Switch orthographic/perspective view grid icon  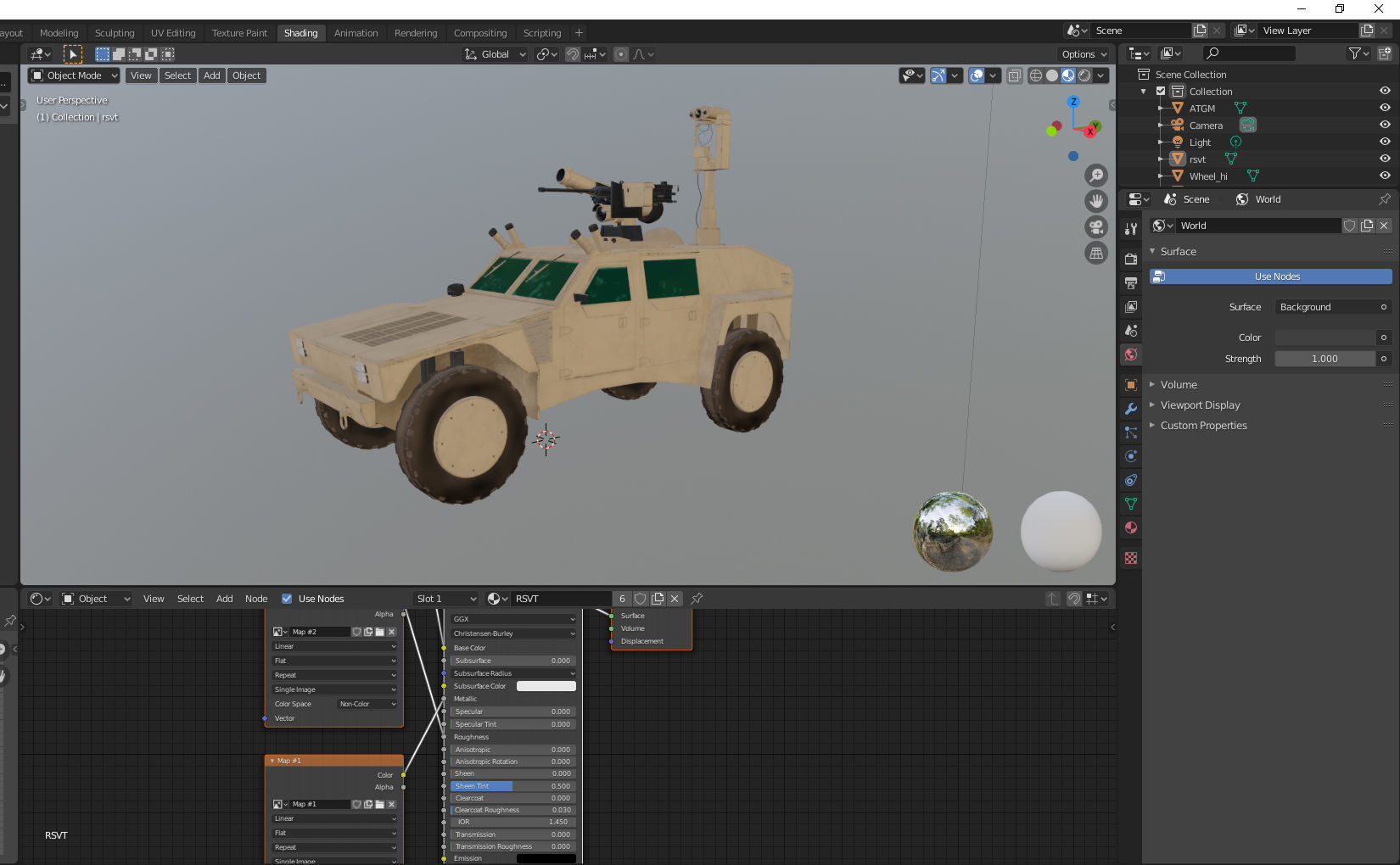point(1096,253)
